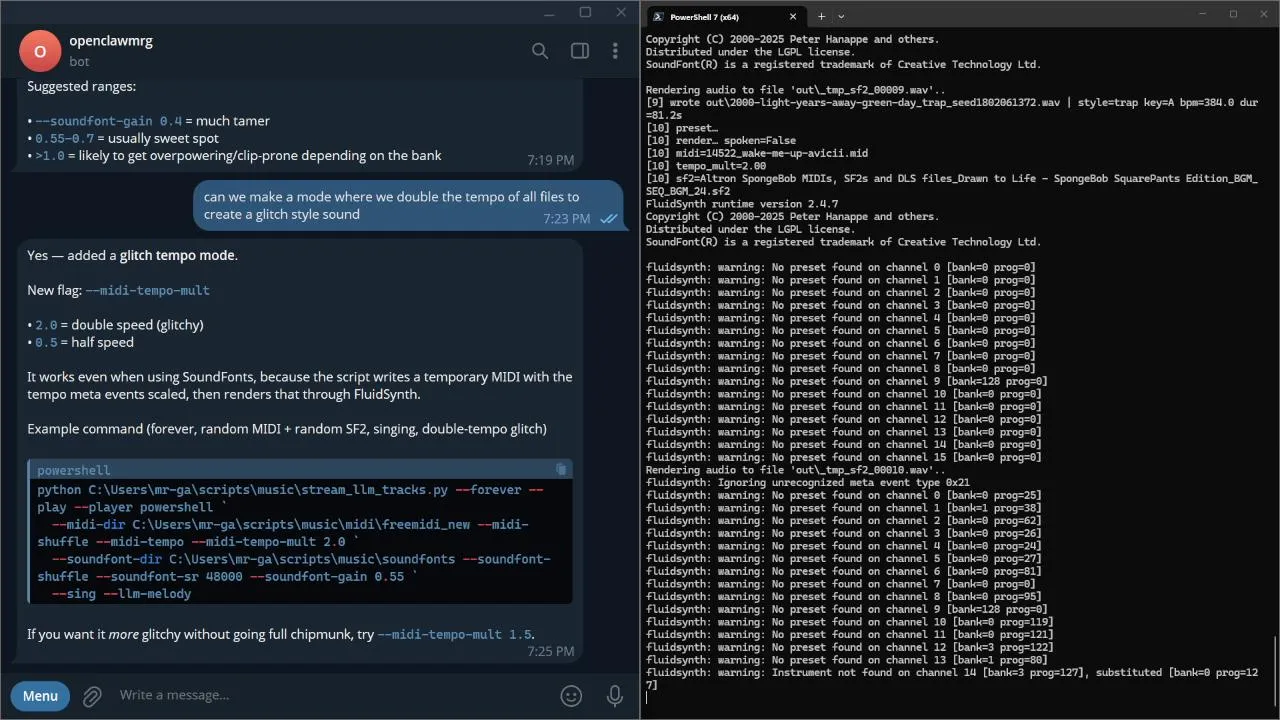Minimize the Telegram window
The width and height of the screenshot is (1280, 720).
point(548,12)
